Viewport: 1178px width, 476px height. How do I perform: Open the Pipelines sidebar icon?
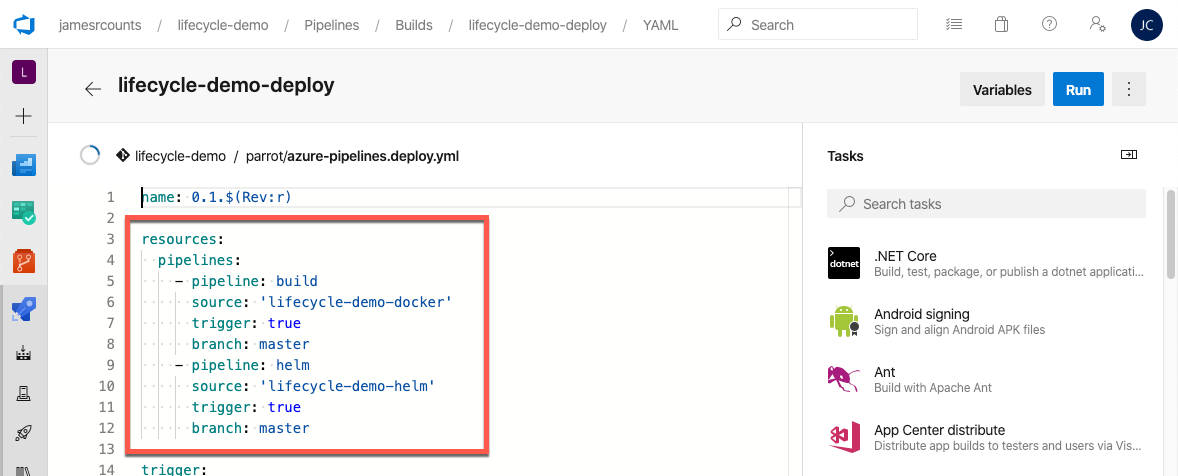pos(24,309)
